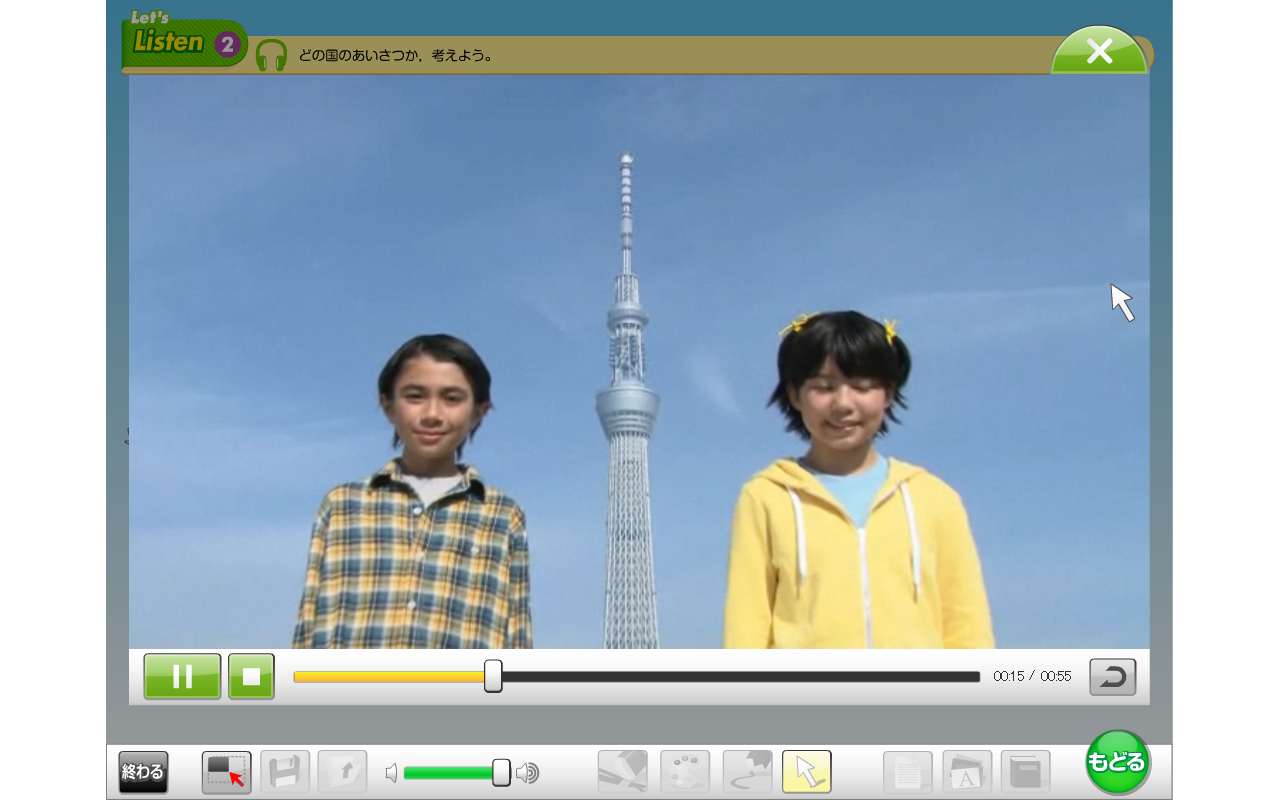Select the eraser tool icon
Screen dimensions: 1280x800
[747, 772]
